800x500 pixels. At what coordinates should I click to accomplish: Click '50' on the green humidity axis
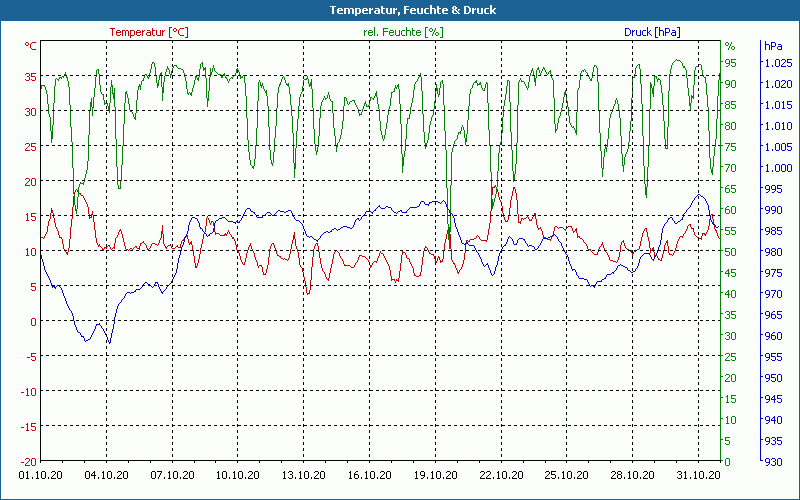click(731, 252)
